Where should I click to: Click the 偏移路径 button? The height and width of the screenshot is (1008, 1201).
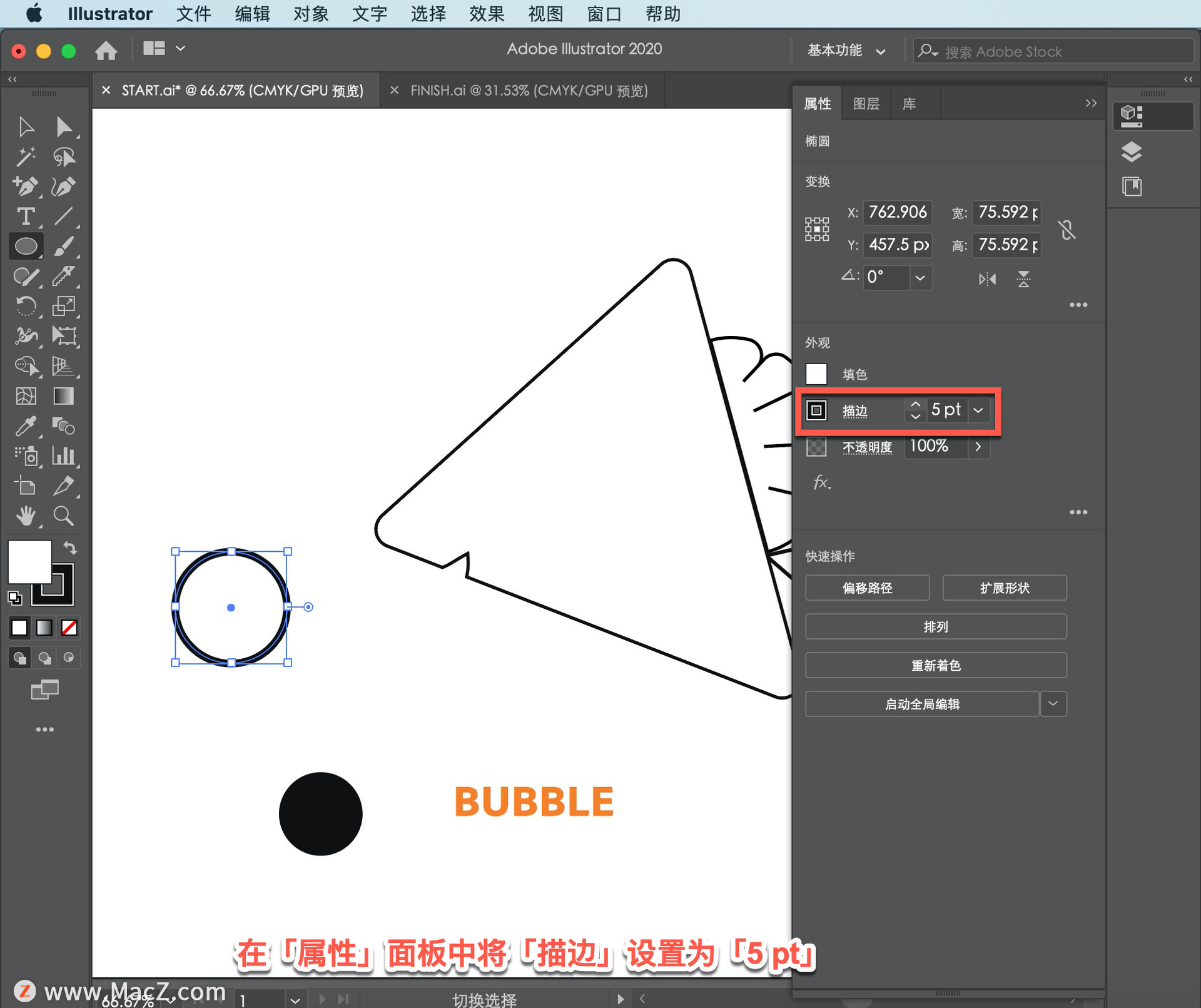coord(867,588)
